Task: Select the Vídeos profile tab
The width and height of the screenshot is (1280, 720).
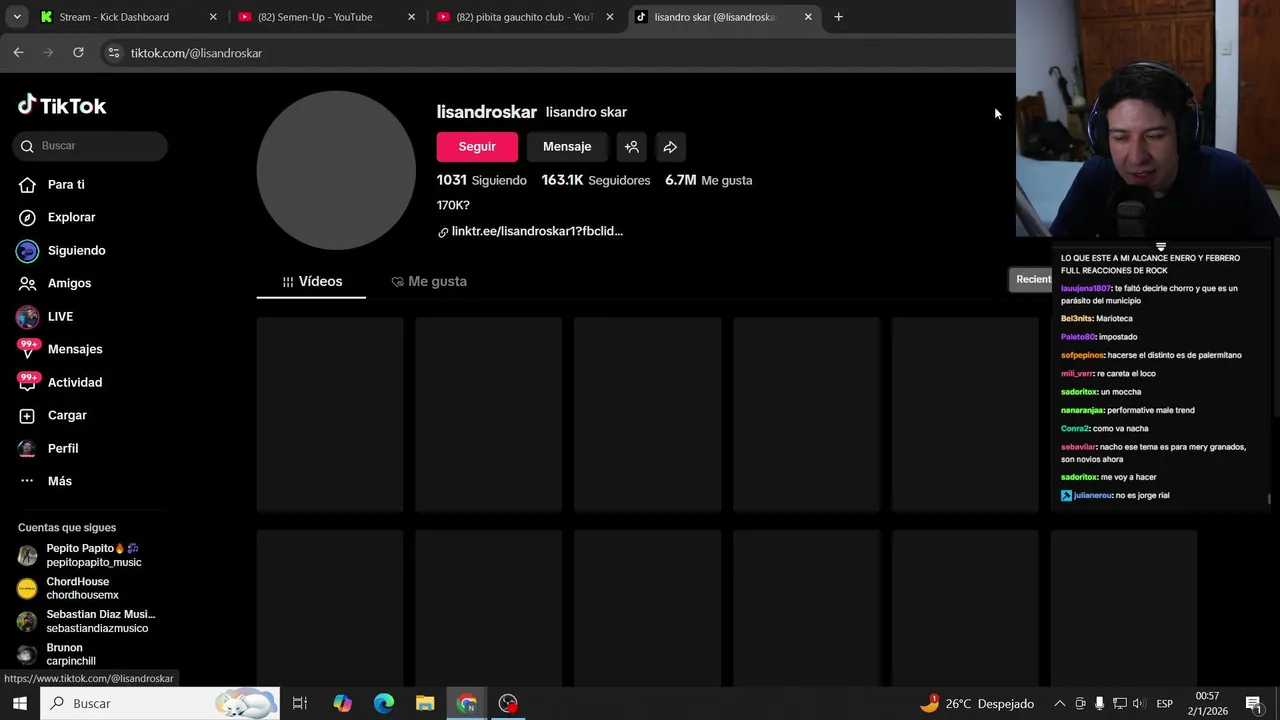Action: tap(311, 282)
